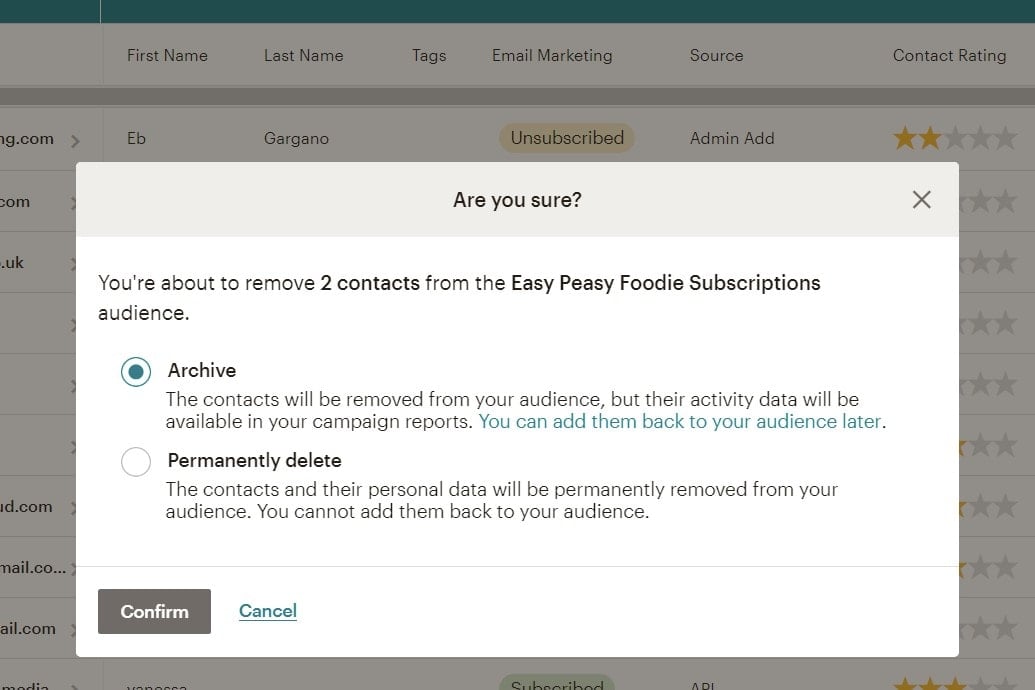Expand the Eb Gargano contact row chevron
The width and height of the screenshot is (1035, 690).
(x=75, y=141)
